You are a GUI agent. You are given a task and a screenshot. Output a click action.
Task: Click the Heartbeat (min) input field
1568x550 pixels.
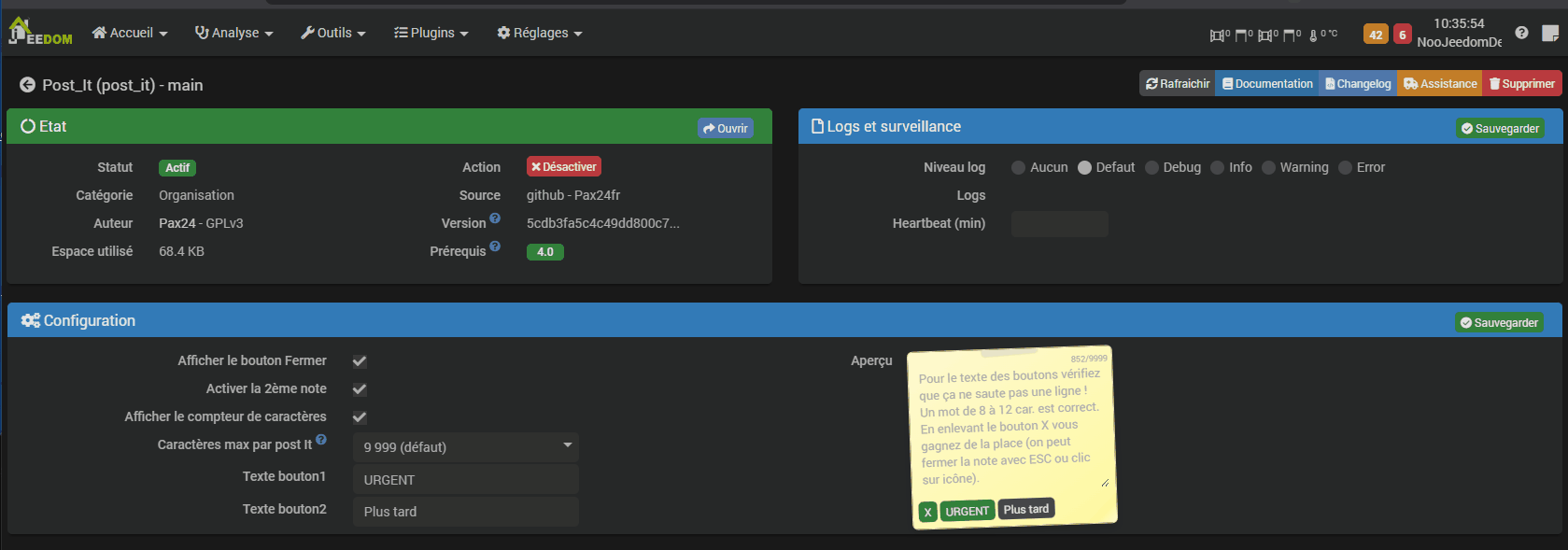(1060, 224)
